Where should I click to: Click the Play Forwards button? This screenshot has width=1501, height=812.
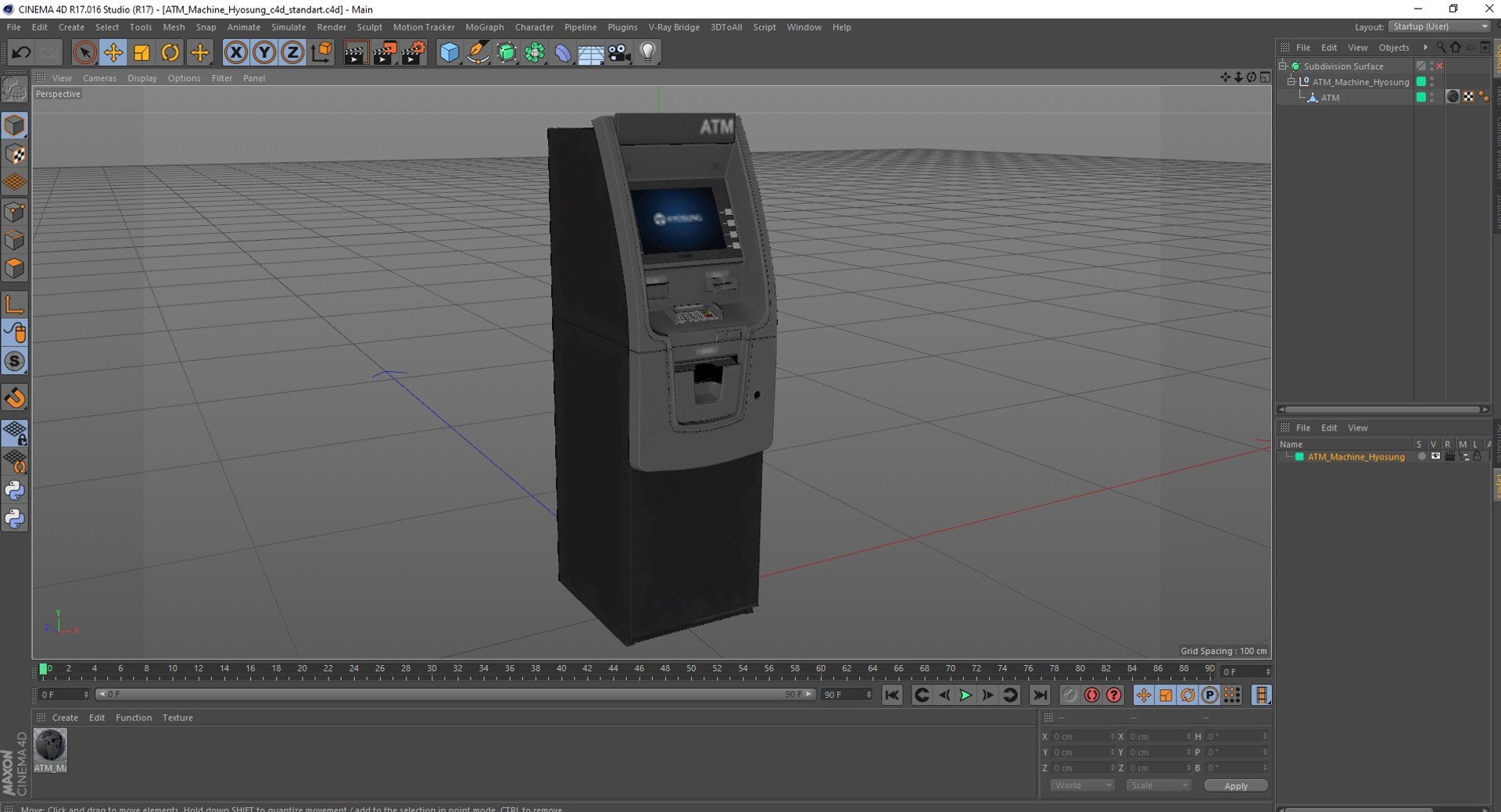click(x=965, y=695)
